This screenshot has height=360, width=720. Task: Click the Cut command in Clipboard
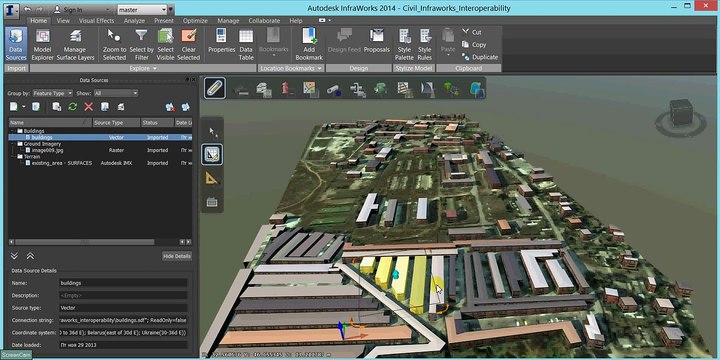tap(472, 32)
